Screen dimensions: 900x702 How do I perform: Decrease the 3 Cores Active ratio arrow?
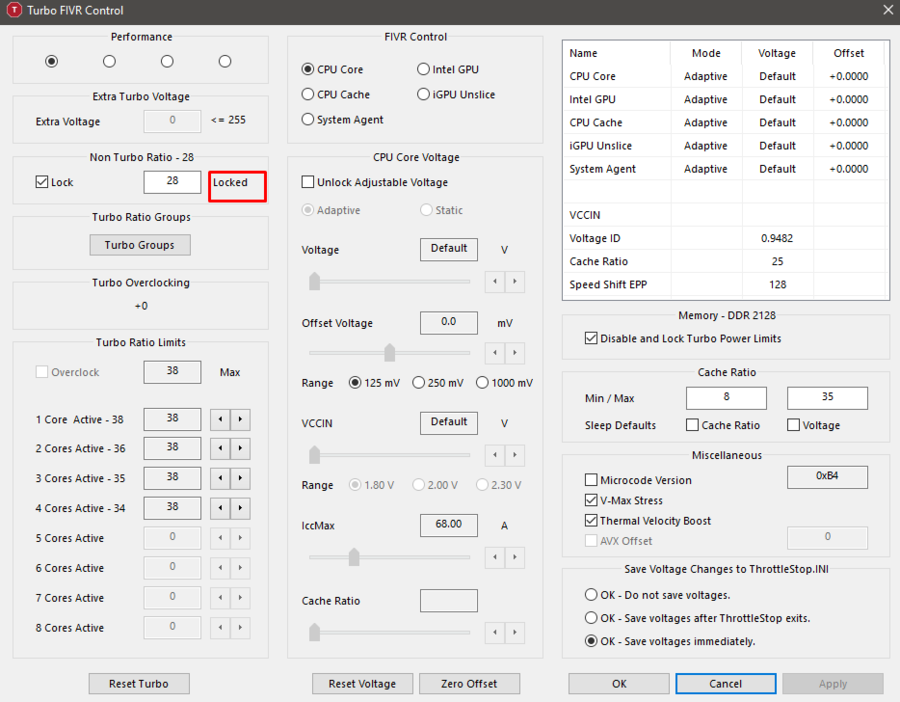click(x=220, y=478)
